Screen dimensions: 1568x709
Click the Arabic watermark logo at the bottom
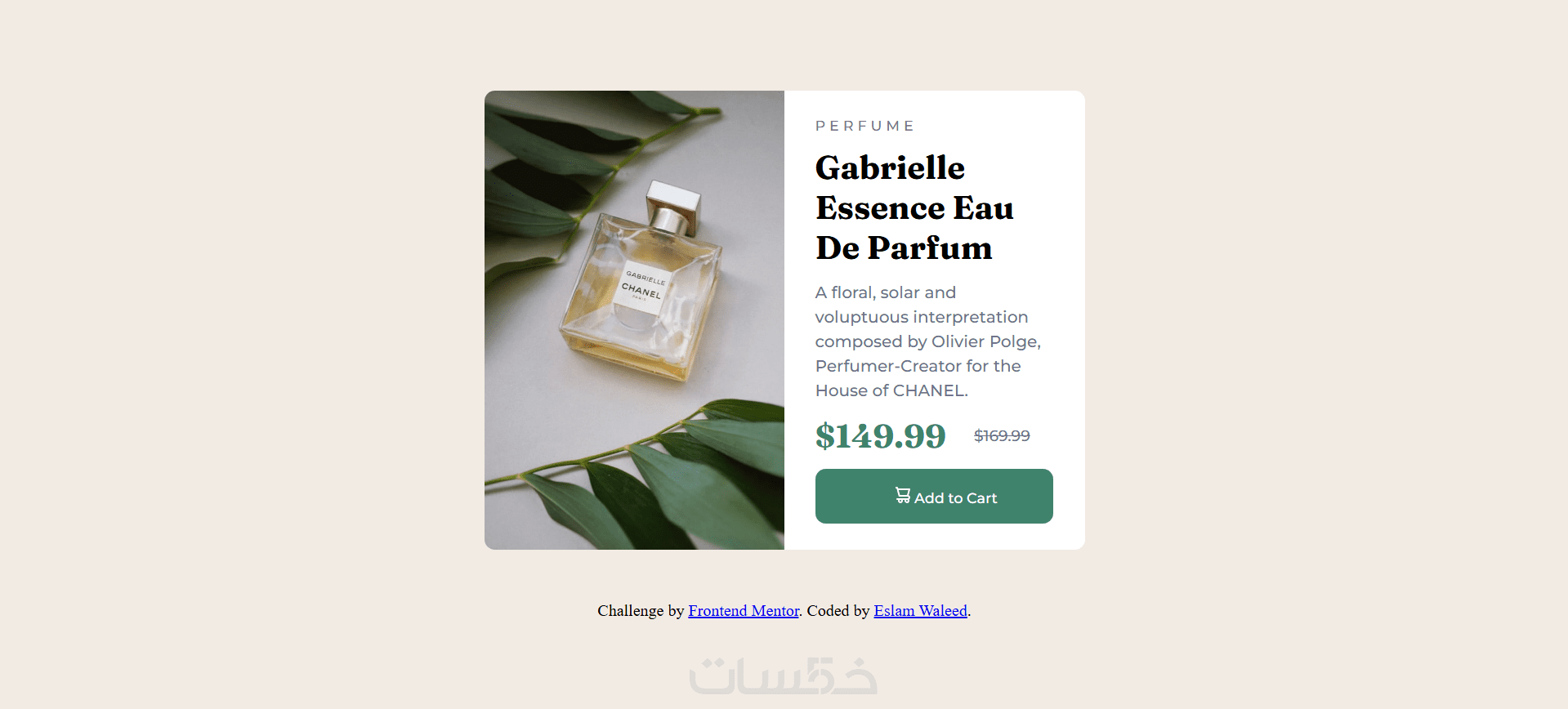pyautogui.click(x=783, y=676)
